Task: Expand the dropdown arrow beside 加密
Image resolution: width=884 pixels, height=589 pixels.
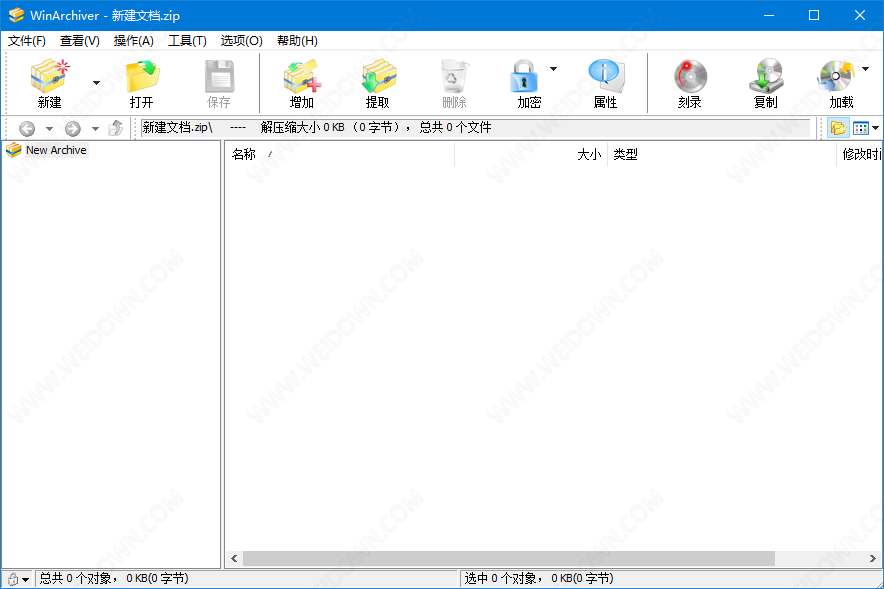Action: (x=554, y=69)
